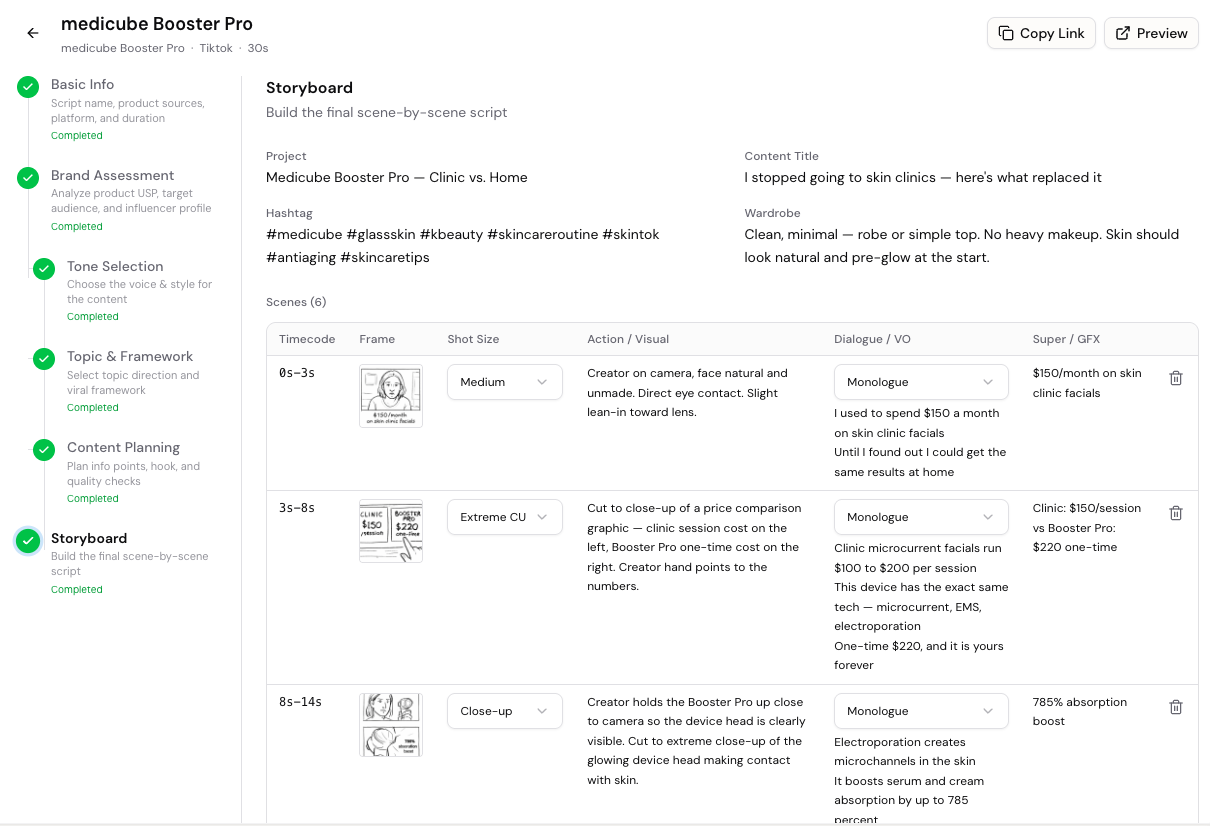This screenshot has width=1210, height=826.
Task: Delete the 3s–8s scene row
Action: 1176,513
